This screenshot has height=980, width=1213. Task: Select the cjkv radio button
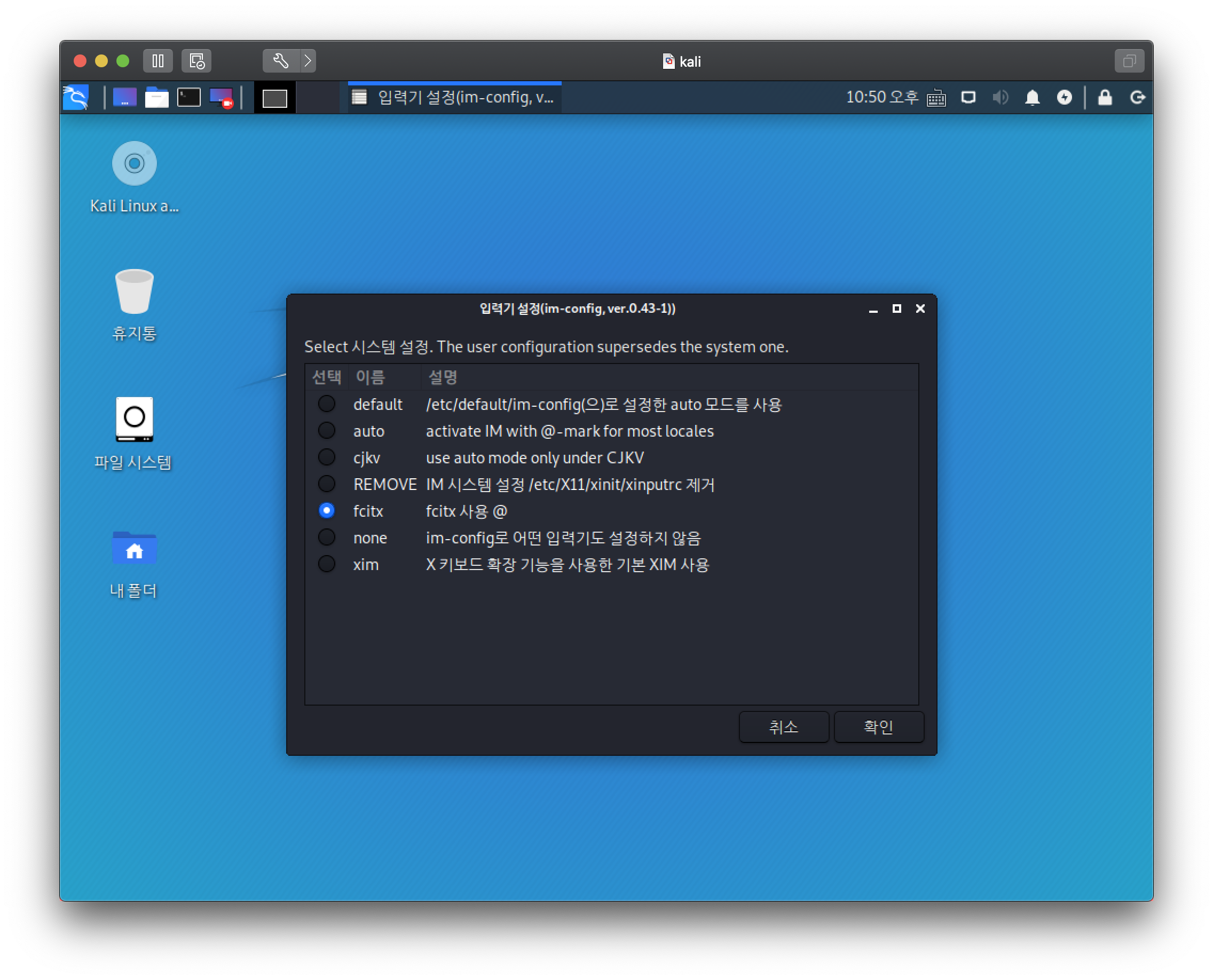pyautogui.click(x=326, y=457)
